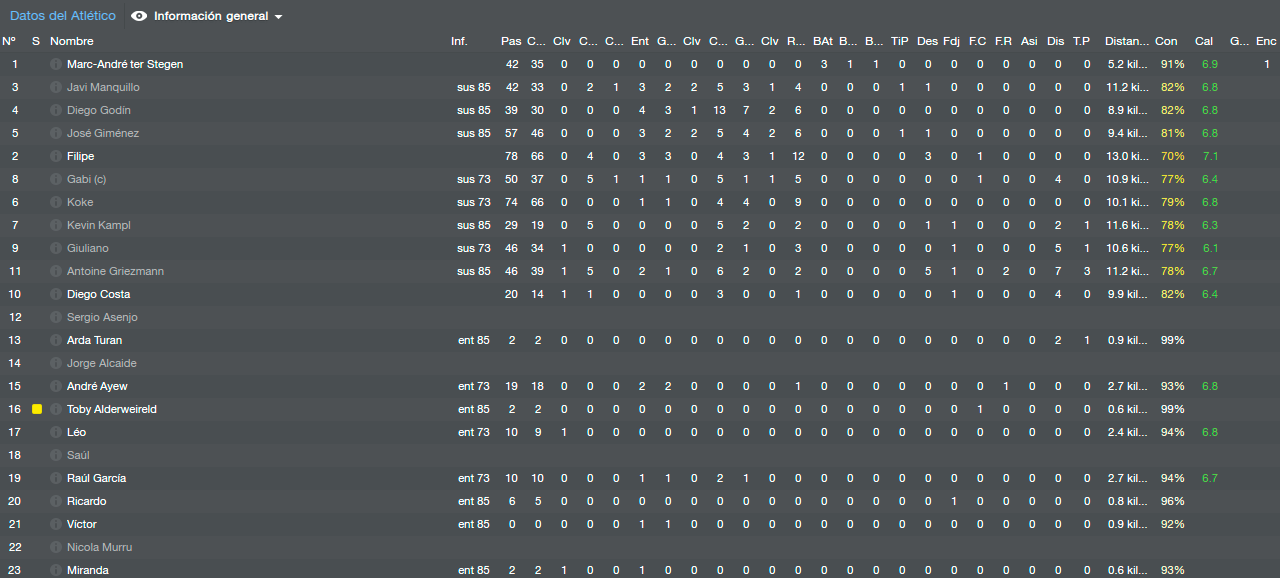Sort by the Nº squad number header

[9, 41]
